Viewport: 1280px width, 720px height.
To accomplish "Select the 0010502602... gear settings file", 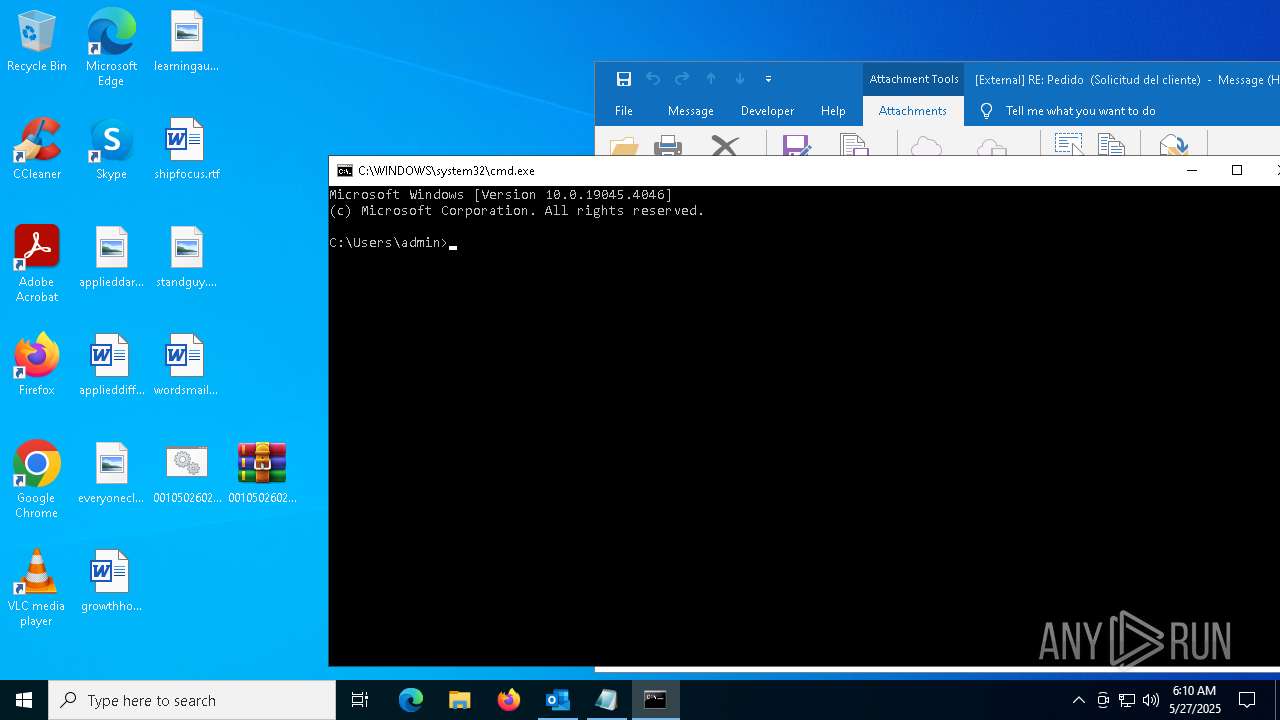I will coord(186,474).
